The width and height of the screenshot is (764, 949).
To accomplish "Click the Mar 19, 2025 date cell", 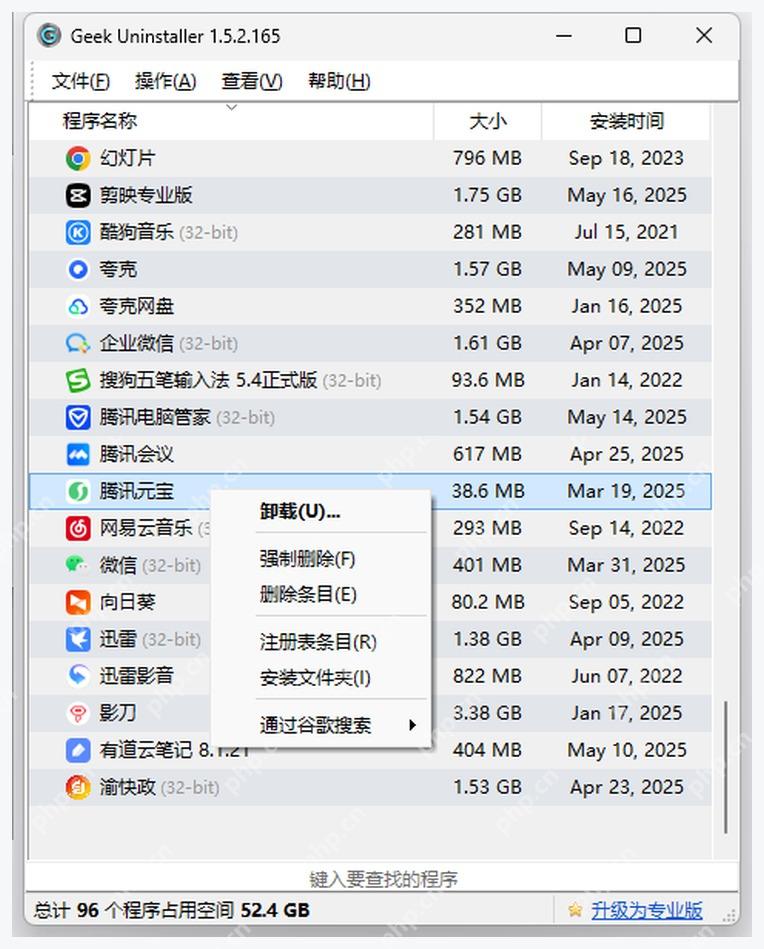I will point(627,491).
